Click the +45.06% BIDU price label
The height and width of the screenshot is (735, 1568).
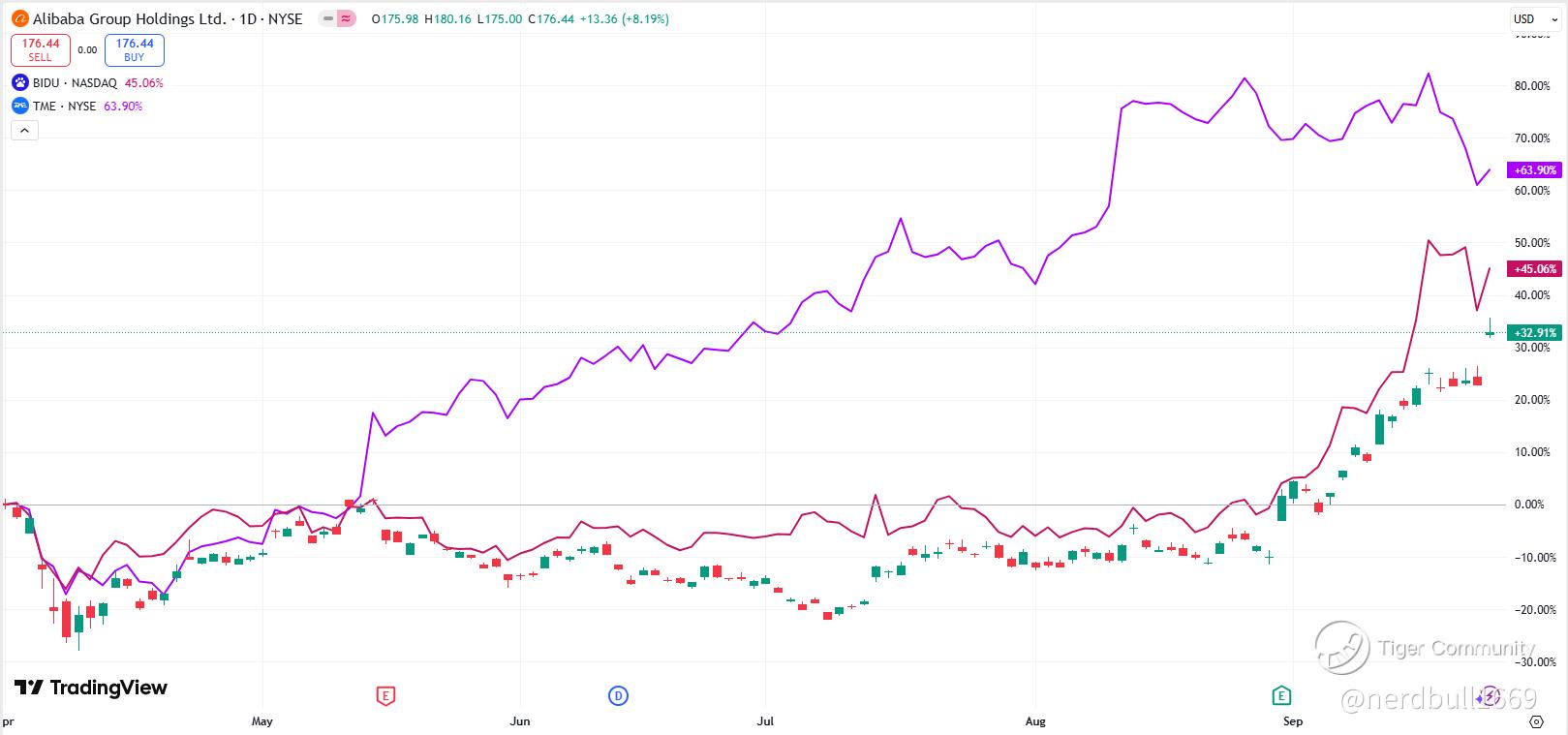(1535, 268)
